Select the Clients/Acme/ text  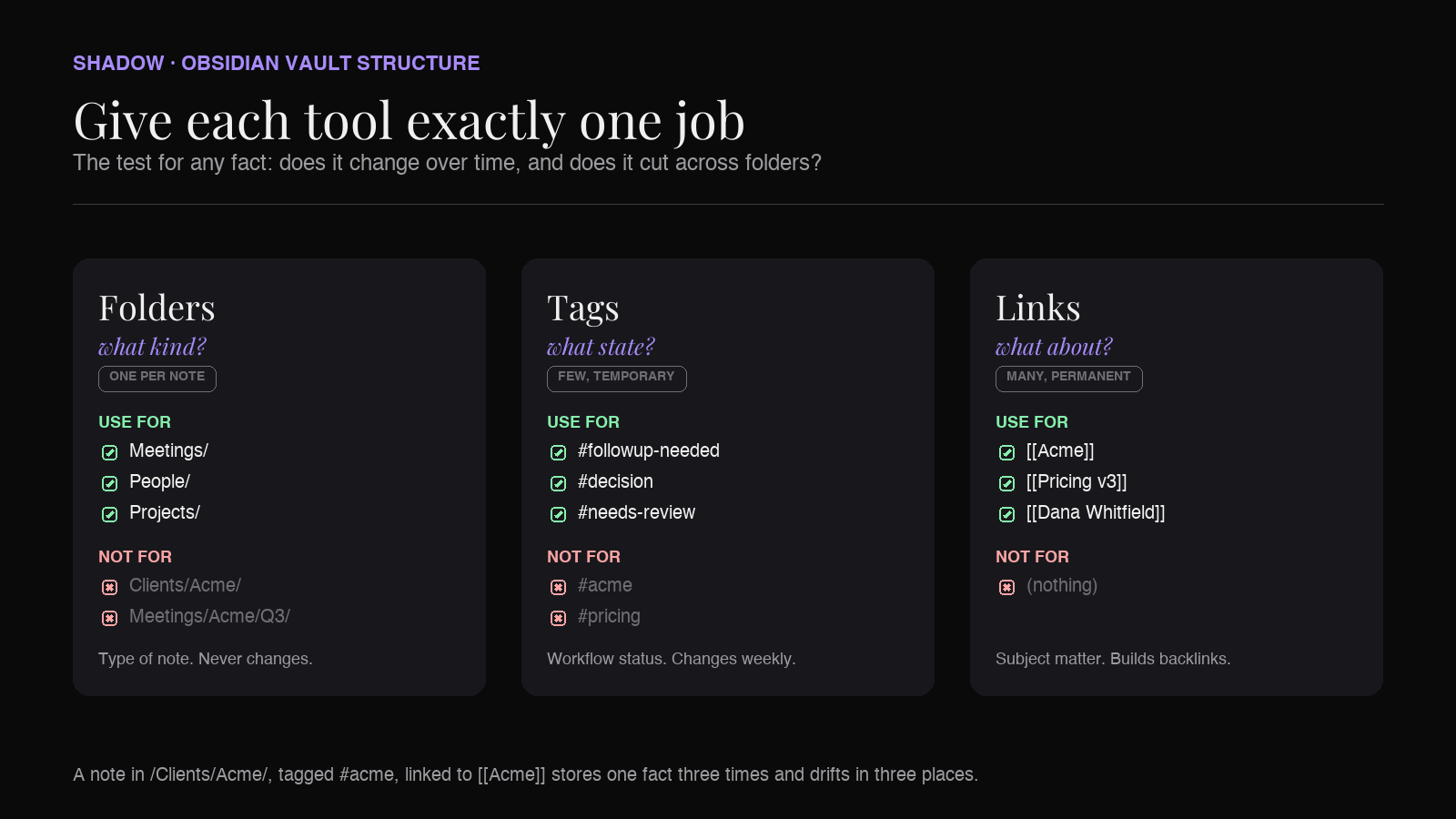pos(186,585)
